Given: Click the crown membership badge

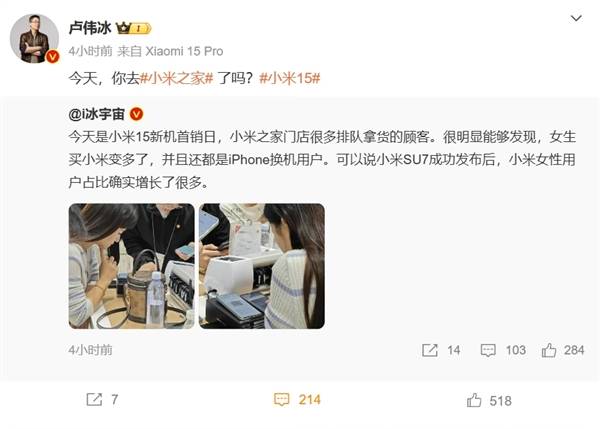Looking at the screenshot, I should point(134,28).
